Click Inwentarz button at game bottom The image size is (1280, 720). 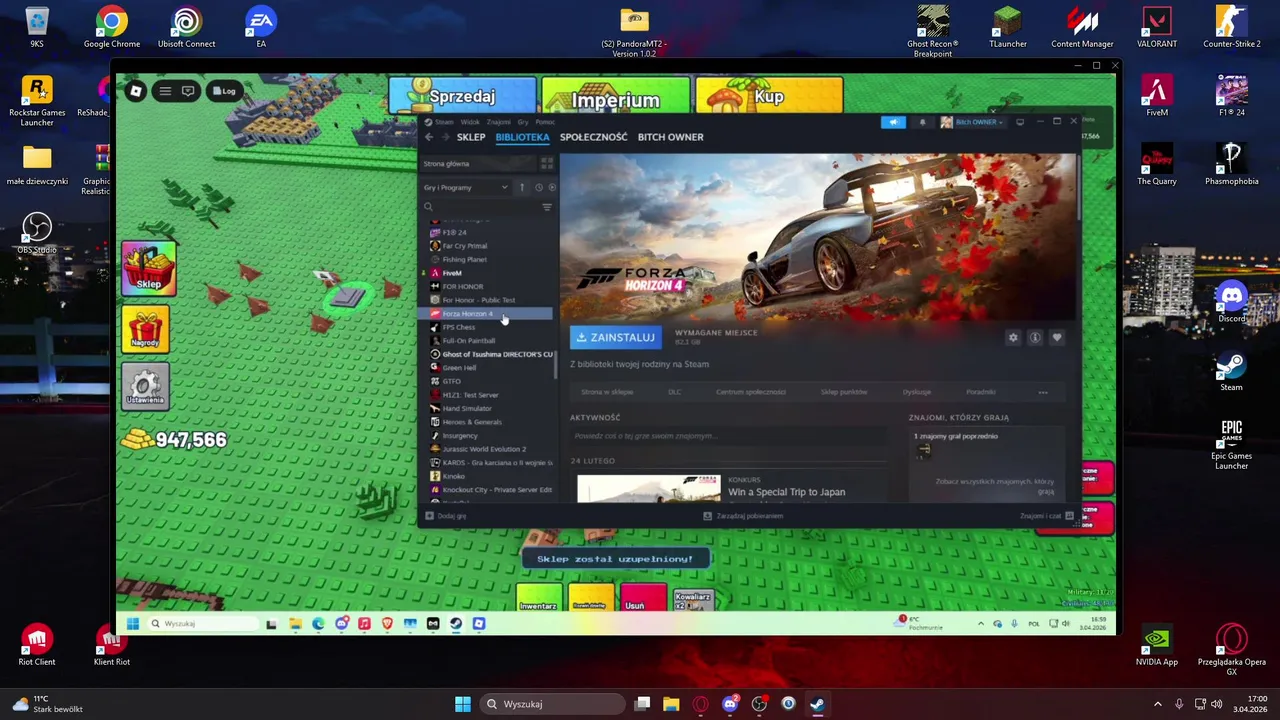tap(538, 599)
